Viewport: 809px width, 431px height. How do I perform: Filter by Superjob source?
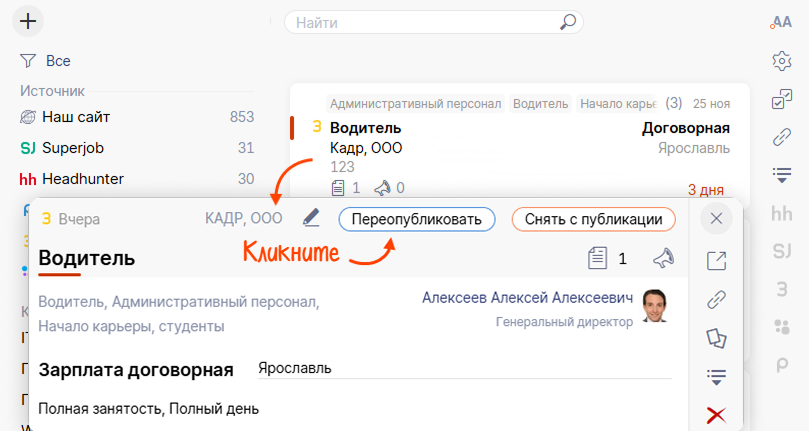pos(73,148)
